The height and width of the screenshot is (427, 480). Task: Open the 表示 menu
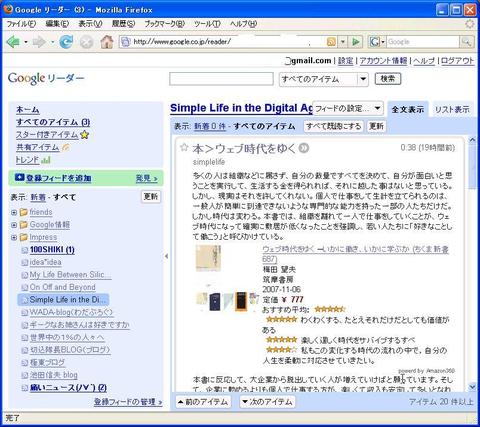[90, 24]
